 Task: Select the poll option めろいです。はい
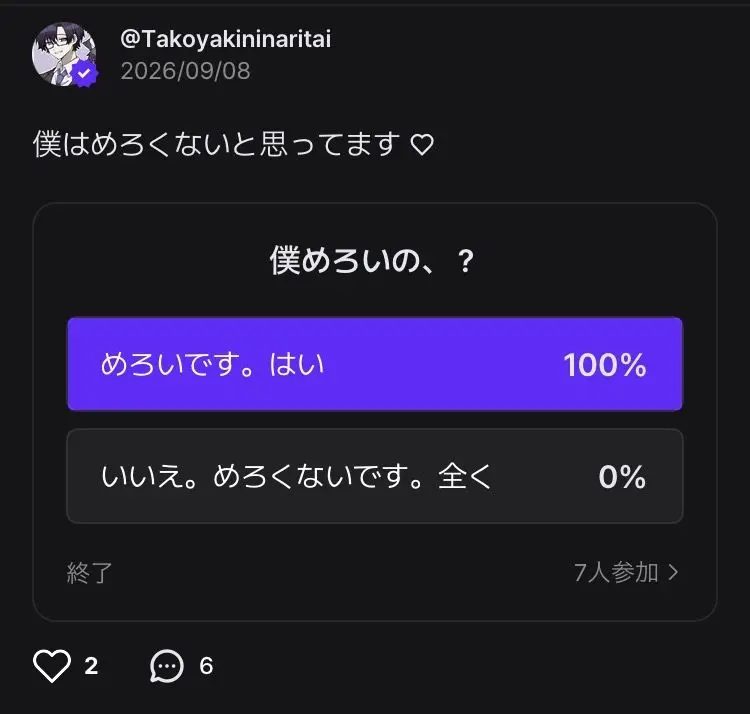[x=375, y=364]
